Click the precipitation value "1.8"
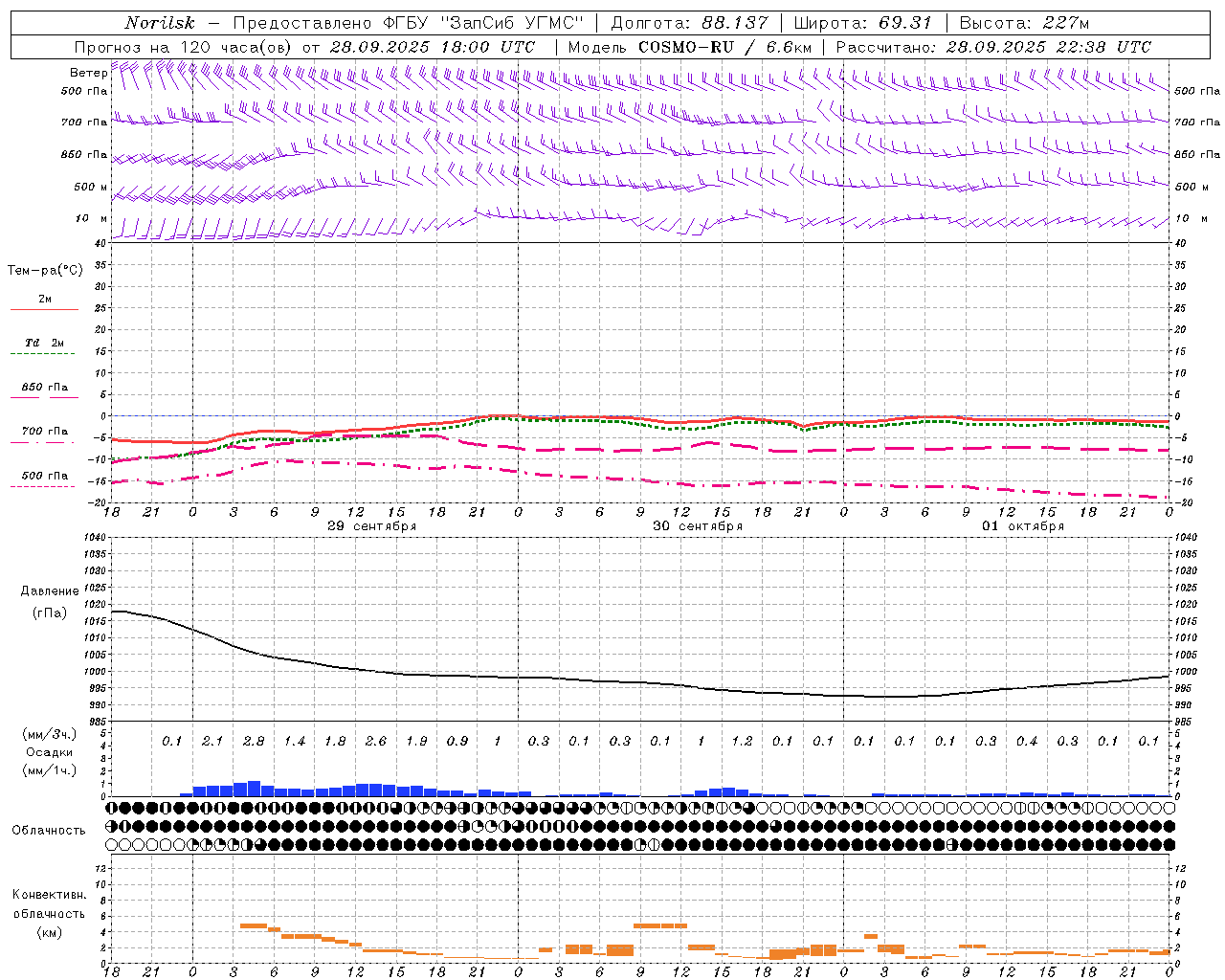Image resolution: width=1225 pixels, height=980 pixels. [x=335, y=741]
